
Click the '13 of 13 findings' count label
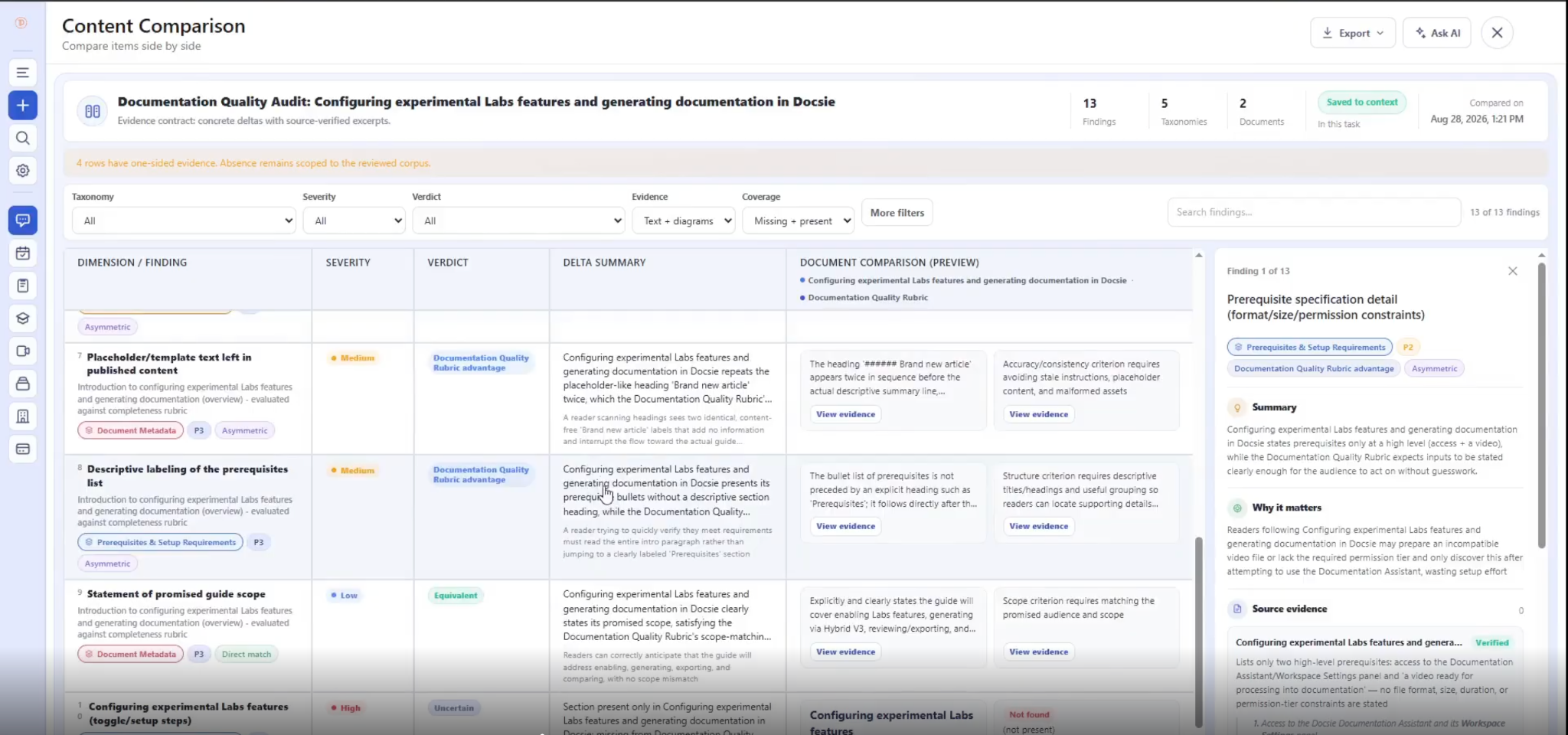[1504, 212]
